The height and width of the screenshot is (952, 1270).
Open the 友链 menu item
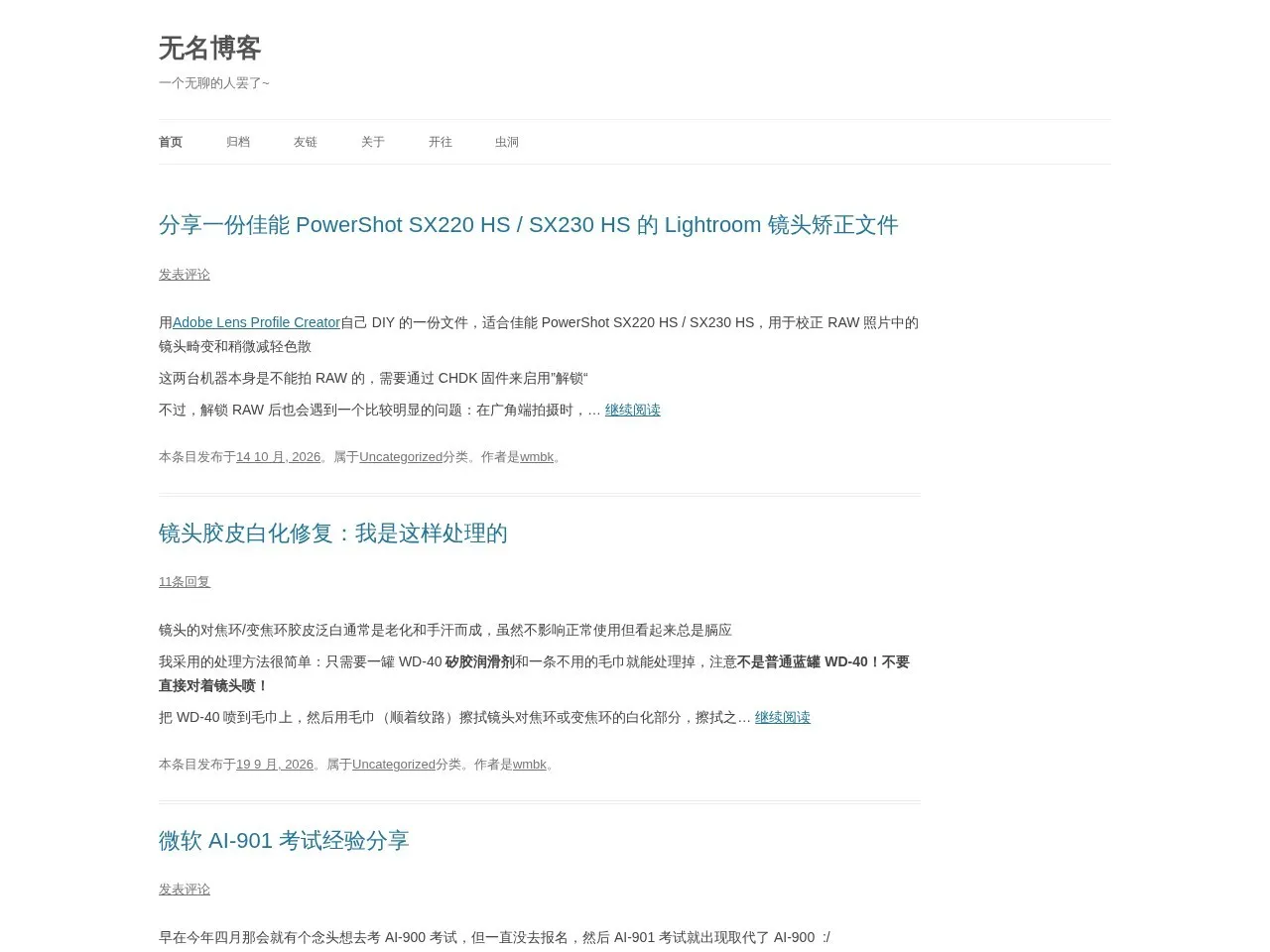306,142
